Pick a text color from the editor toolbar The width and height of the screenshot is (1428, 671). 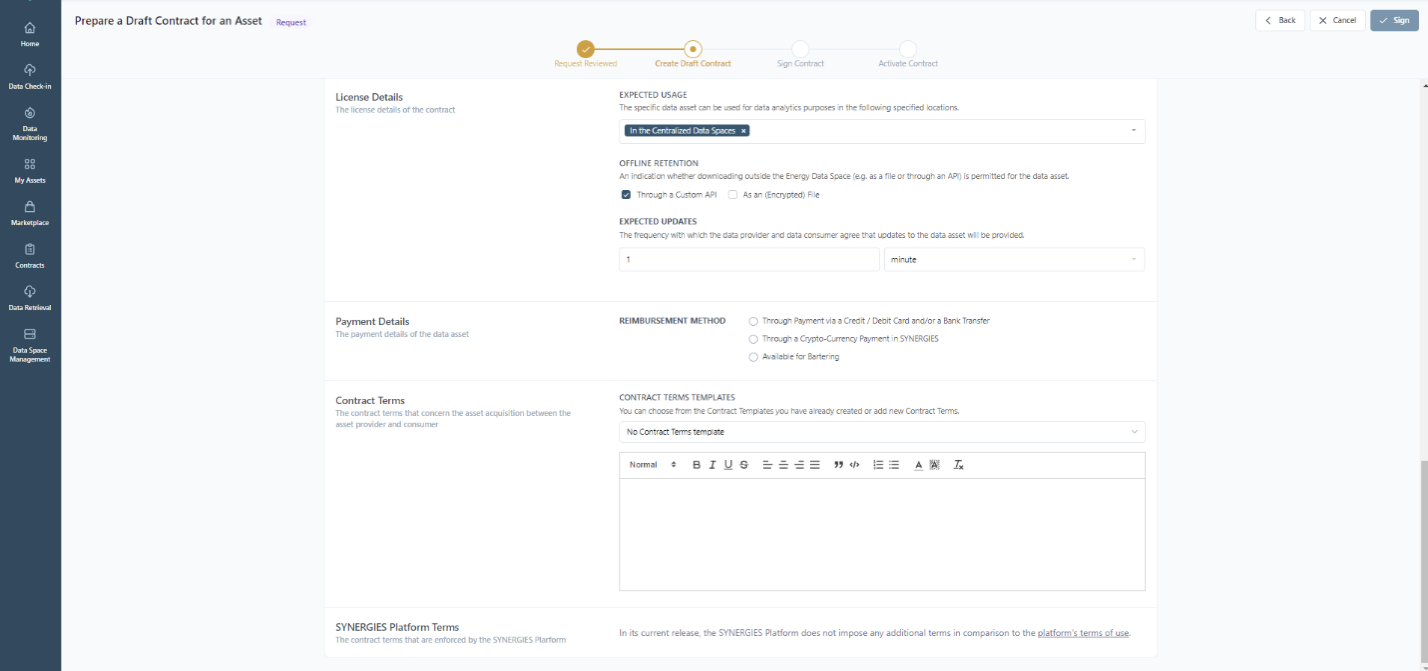pos(918,465)
